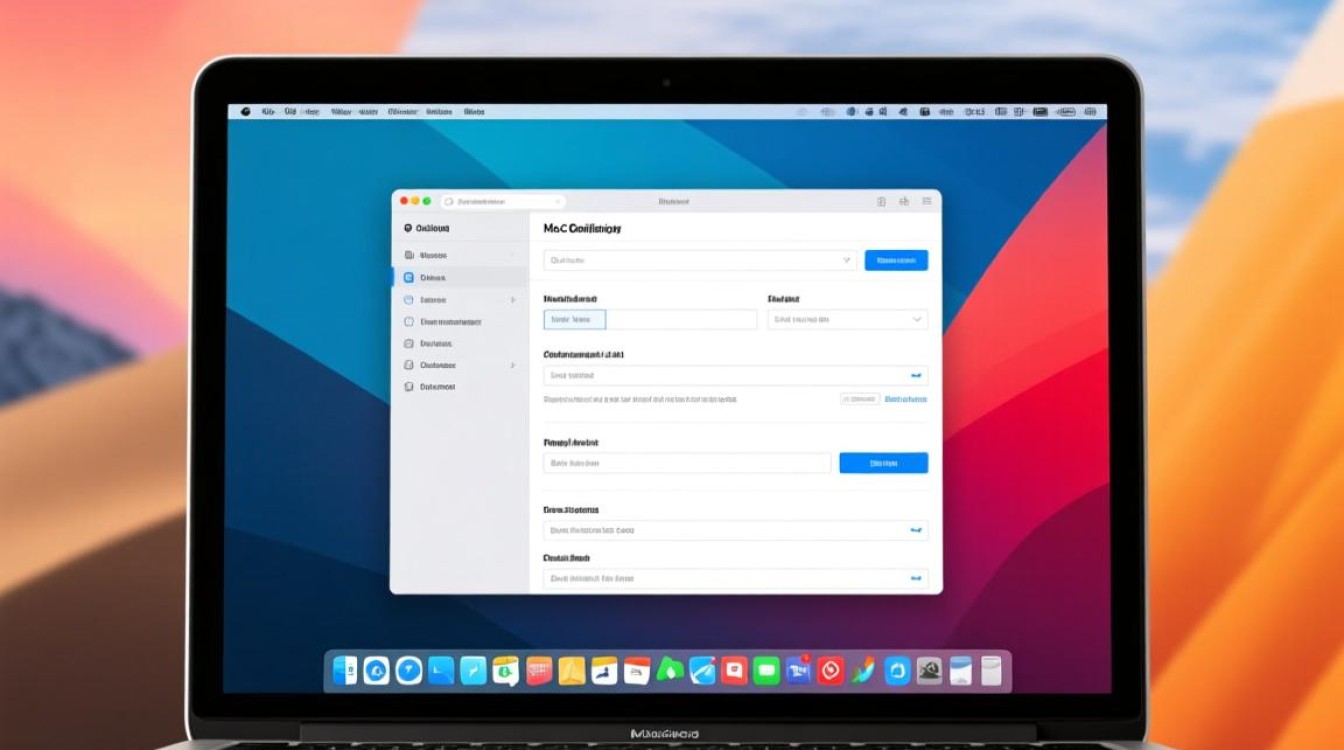1344x750 pixels.
Task: Open the green leaf-shaped app in the Dock
Action: pyautogui.click(x=670, y=671)
